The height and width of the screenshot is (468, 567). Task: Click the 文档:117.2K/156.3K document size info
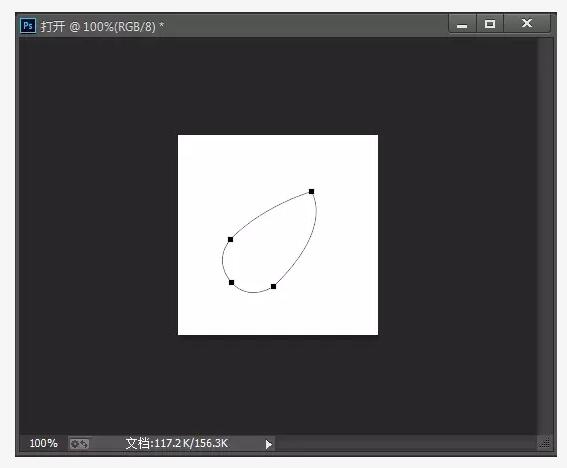pyautogui.click(x=176, y=443)
